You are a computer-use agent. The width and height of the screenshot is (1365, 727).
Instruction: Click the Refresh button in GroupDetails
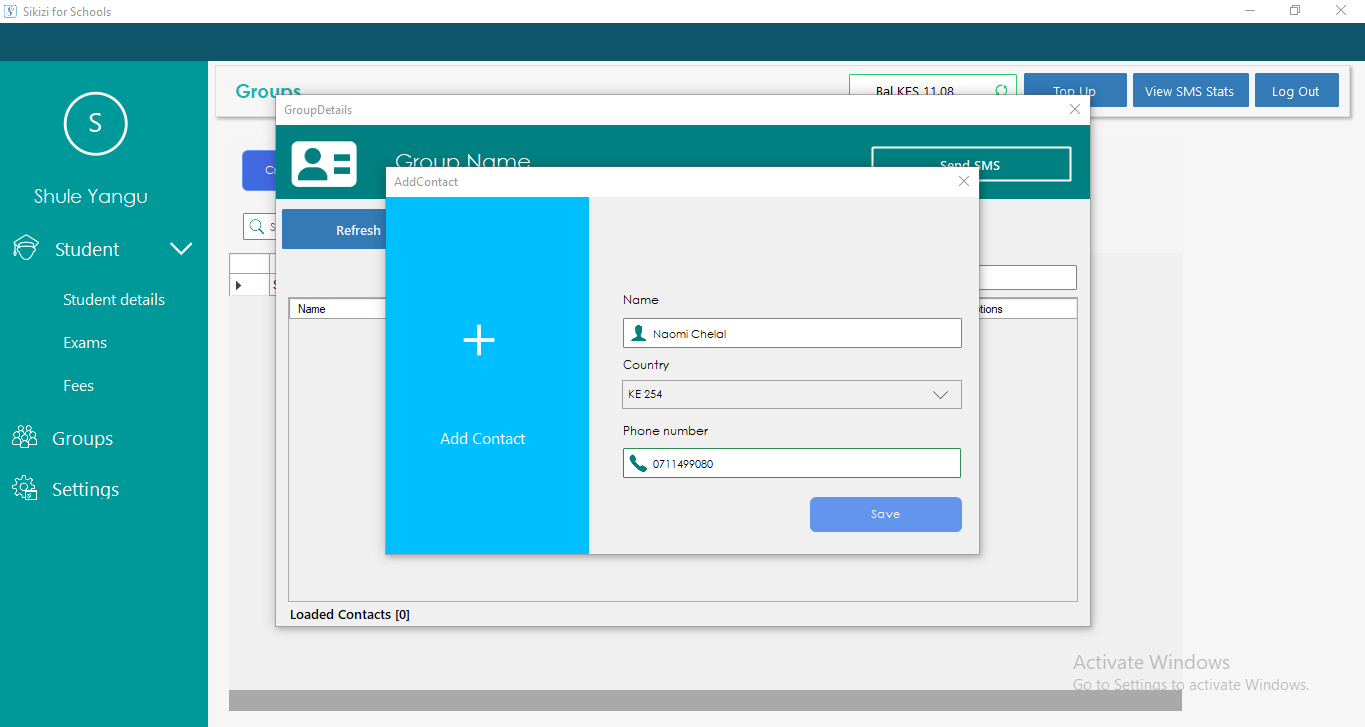[334, 229]
